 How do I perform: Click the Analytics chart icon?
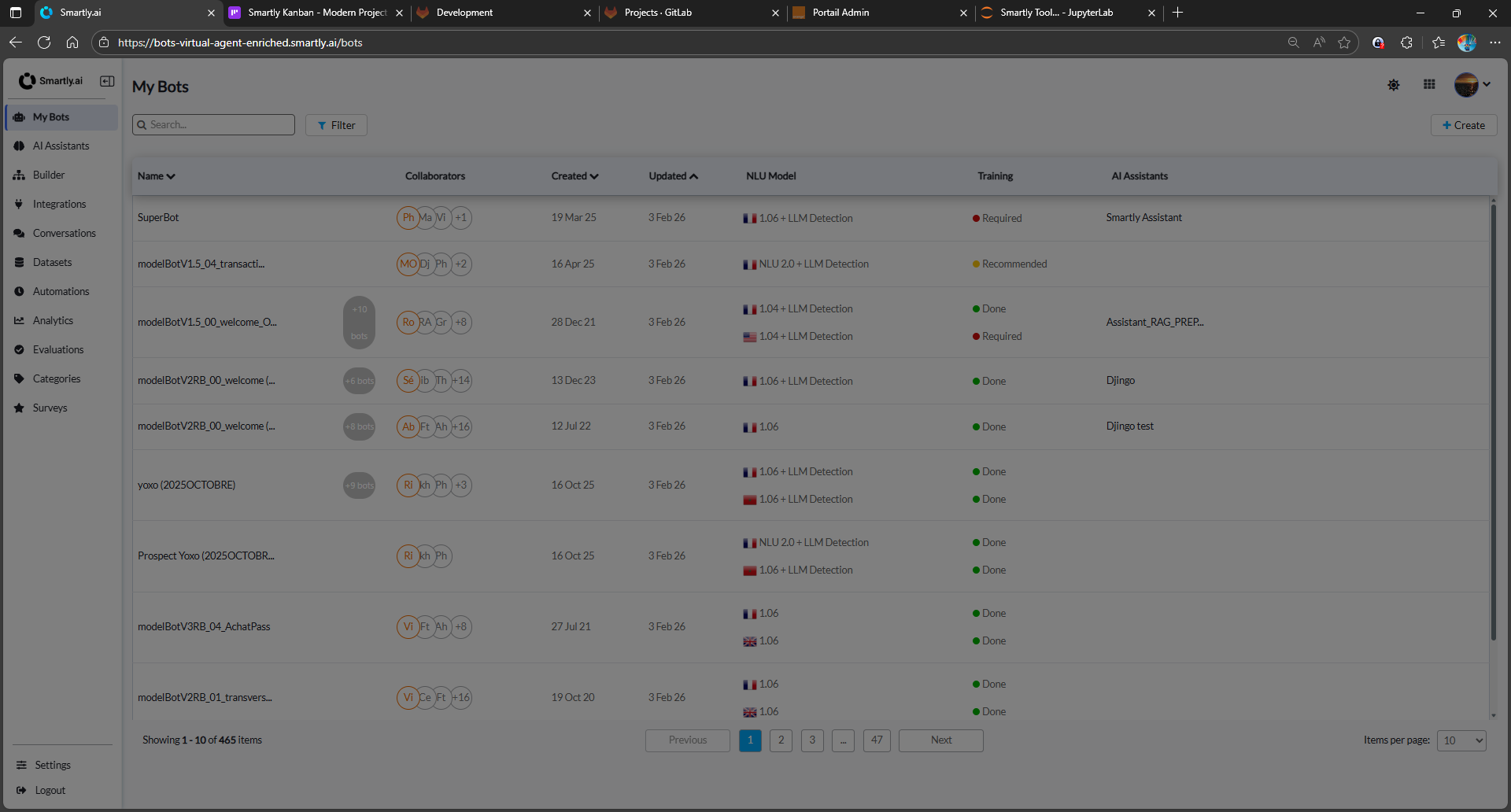19,321
